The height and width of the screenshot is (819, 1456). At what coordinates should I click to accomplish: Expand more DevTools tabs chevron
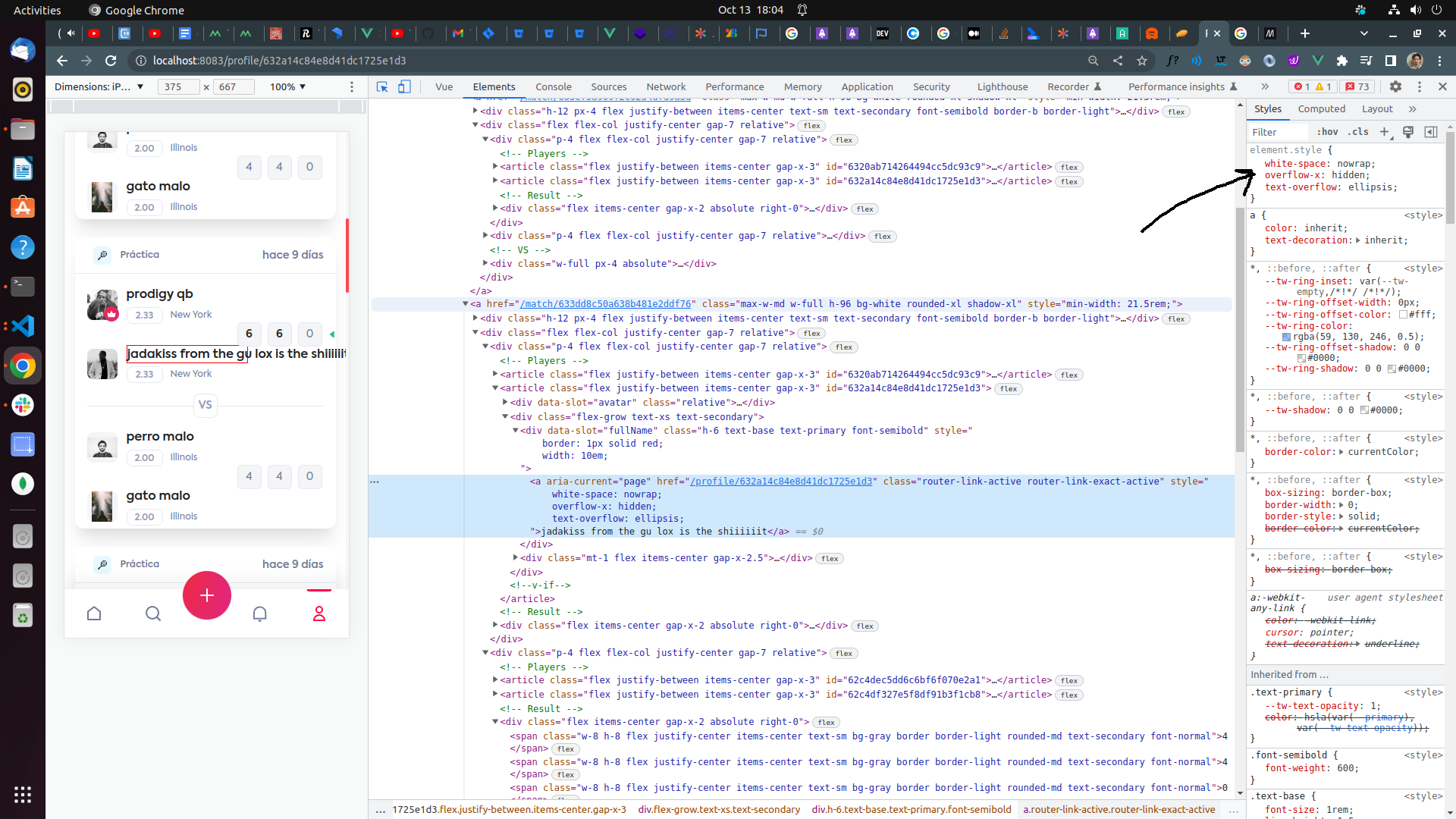point(1265,86)
